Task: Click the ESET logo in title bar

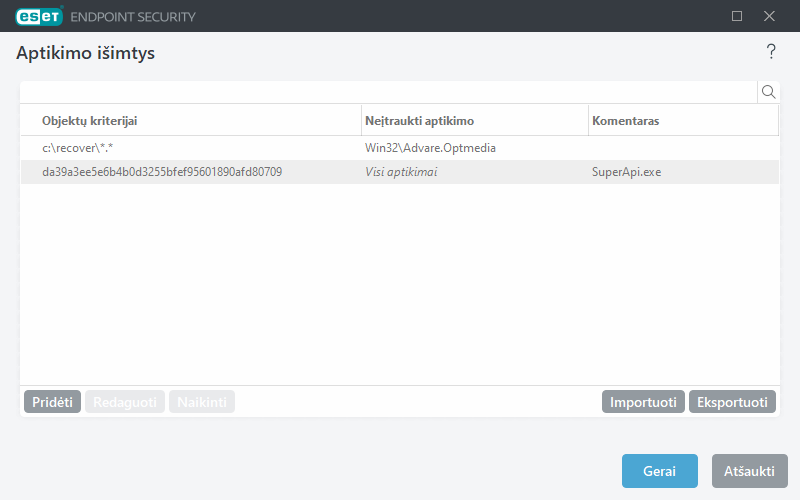Action: (39, 16)
